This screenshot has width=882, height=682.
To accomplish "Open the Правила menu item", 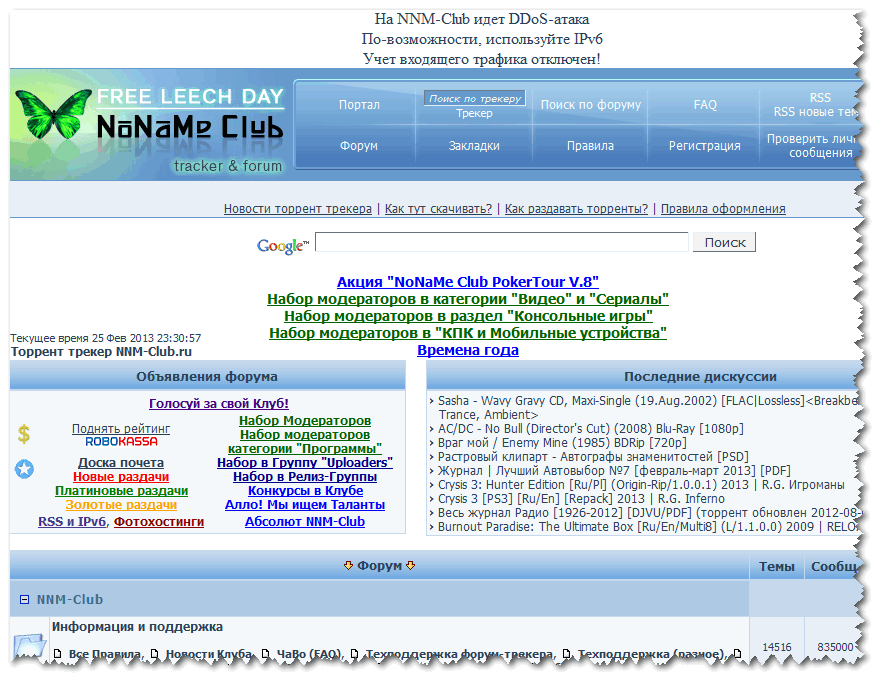I will coord(590,146).
